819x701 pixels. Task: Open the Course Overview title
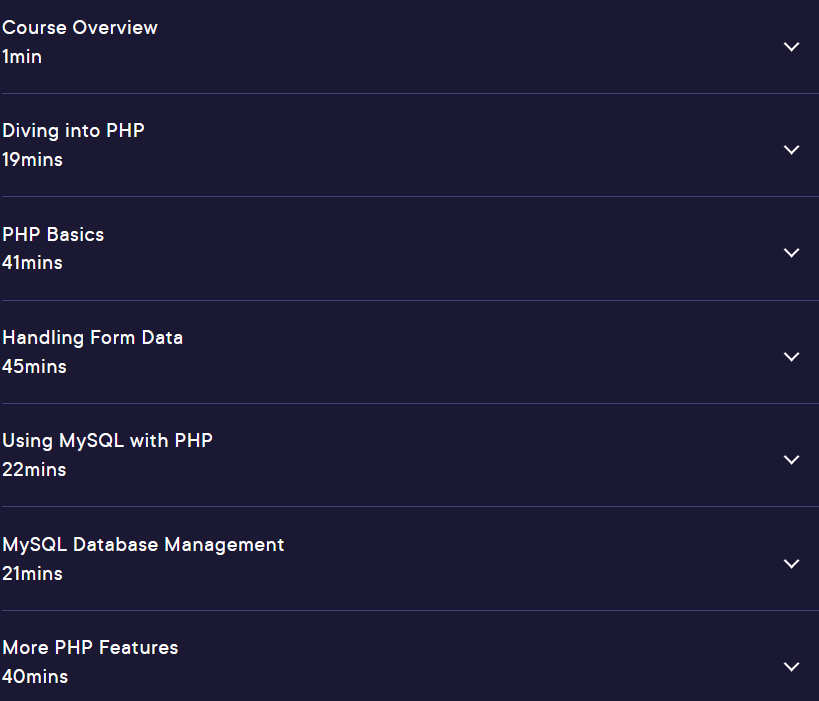click(x=80, y=28)
